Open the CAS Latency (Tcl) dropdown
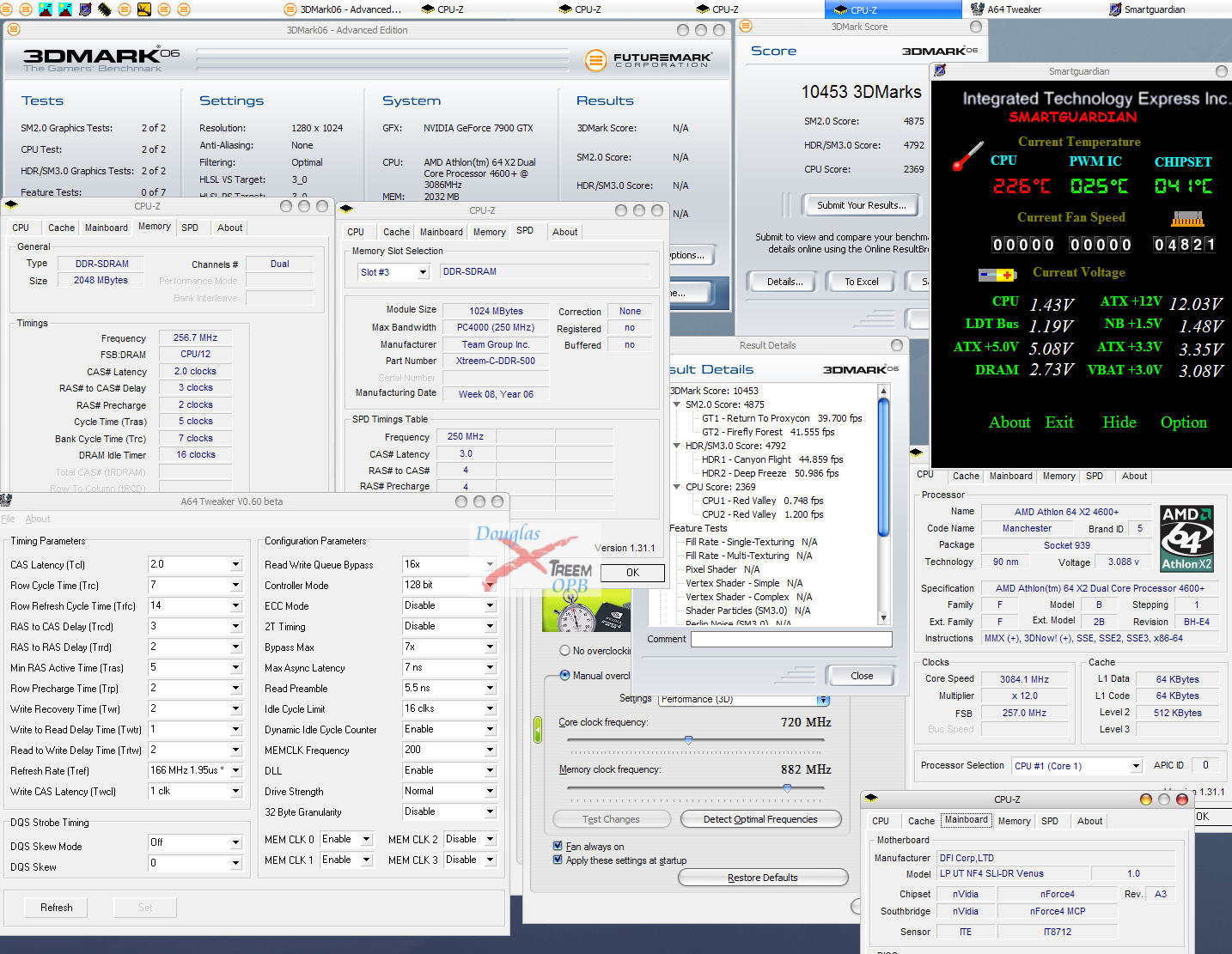Viewport: 1232px width, 954px height. 235,564
